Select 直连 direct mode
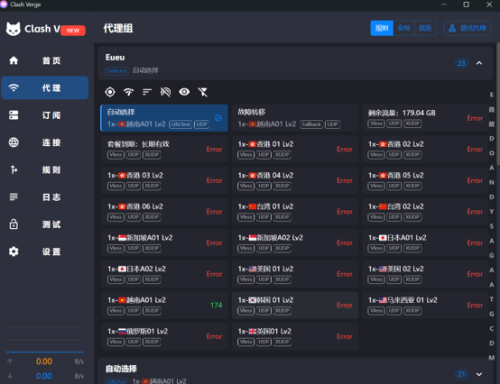 point(425,28)
